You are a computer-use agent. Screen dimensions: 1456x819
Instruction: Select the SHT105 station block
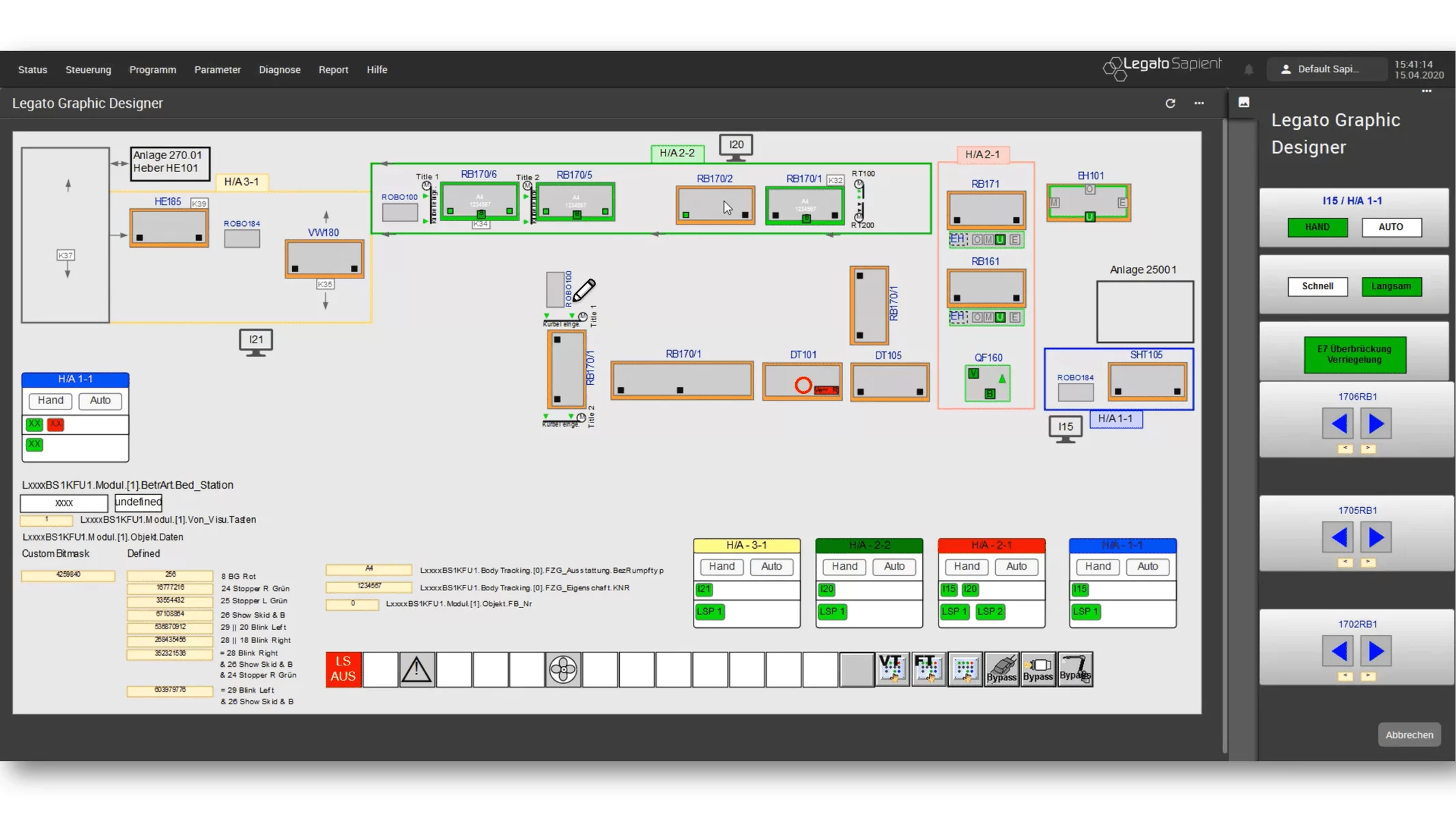click(x=1147, y=382)
